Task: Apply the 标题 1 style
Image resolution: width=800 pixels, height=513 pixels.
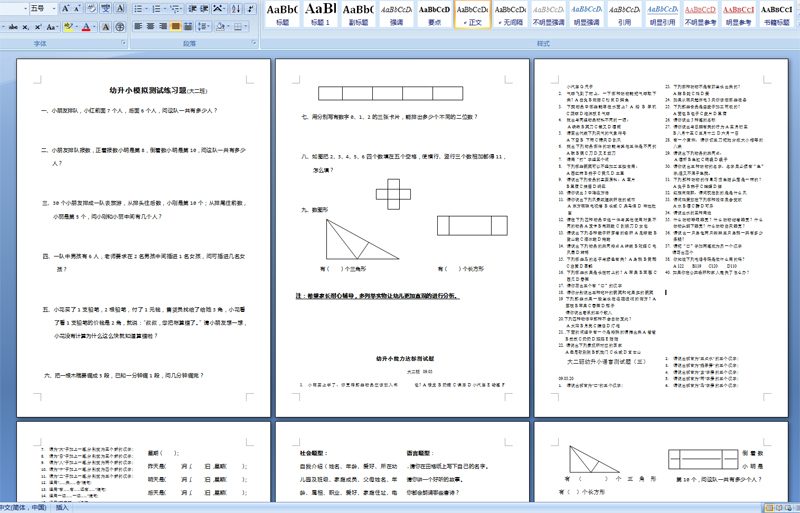Action: pos(320,14)
